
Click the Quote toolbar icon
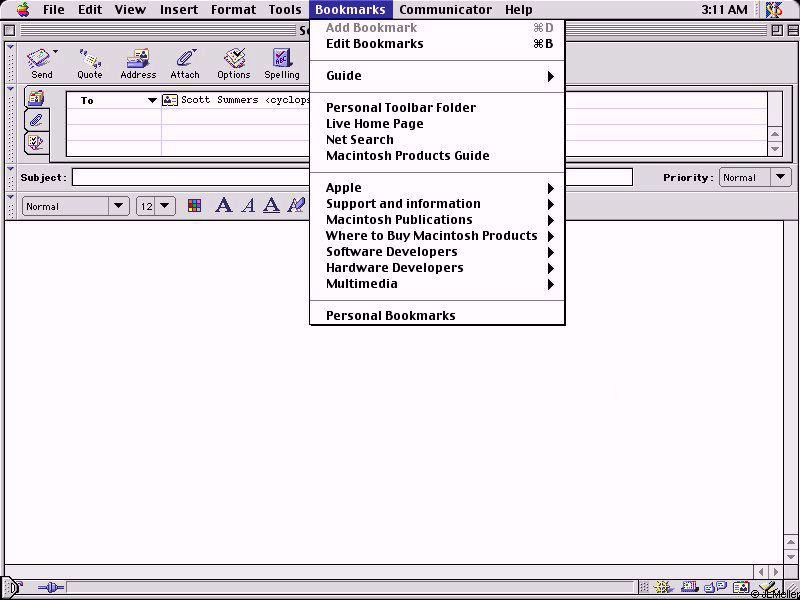(x=90, y=64)
